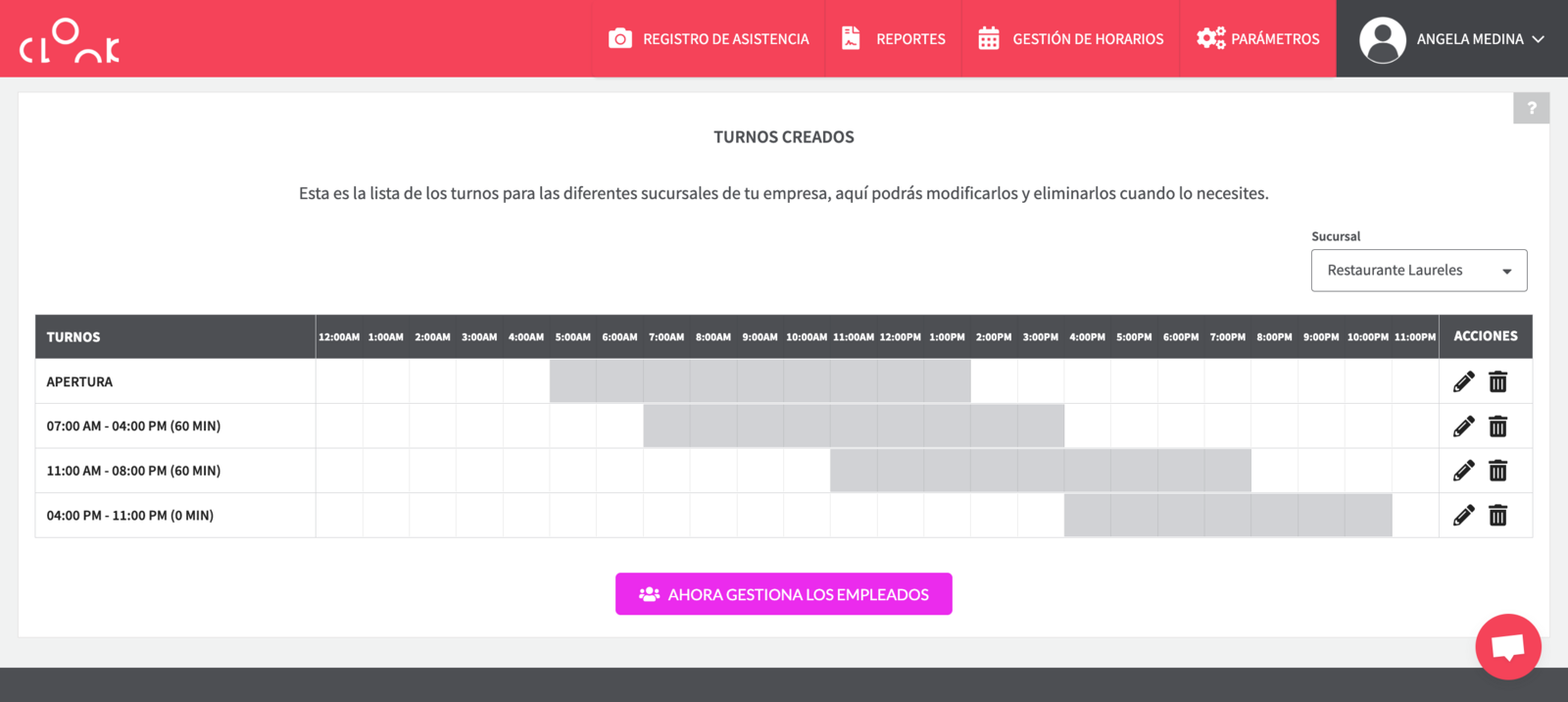Edit the 11:00 AM - 08:00 PM shift
Screen dimensions: 1568x702
coord(1463,471)
